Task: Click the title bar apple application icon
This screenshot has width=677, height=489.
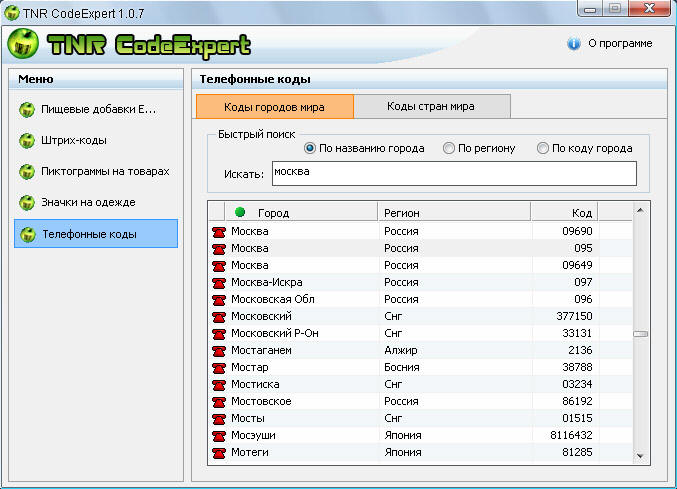Action: pyautogui.click(x=12, y=13)
